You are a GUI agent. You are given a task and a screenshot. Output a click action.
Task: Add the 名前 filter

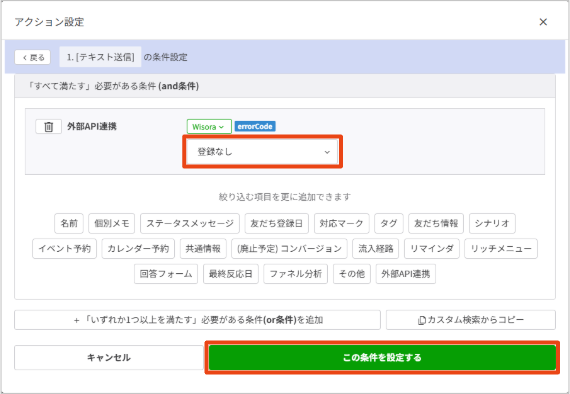pyautogui.click(x=69, y=223)
